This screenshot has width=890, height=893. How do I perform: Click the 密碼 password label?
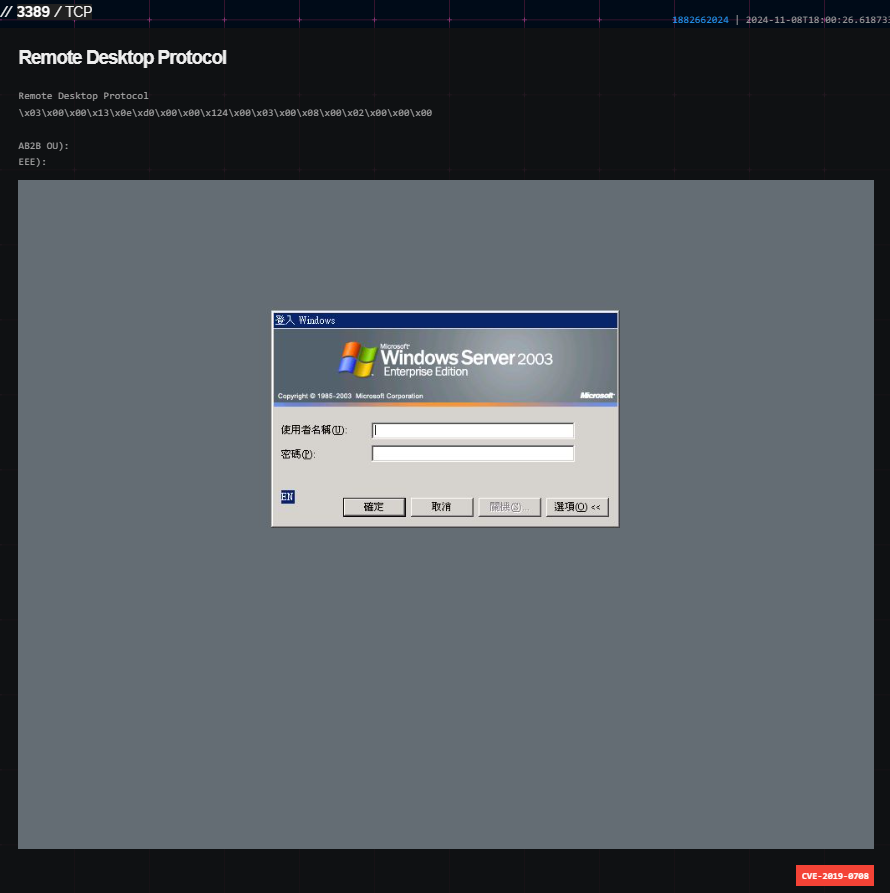[298, 454]
